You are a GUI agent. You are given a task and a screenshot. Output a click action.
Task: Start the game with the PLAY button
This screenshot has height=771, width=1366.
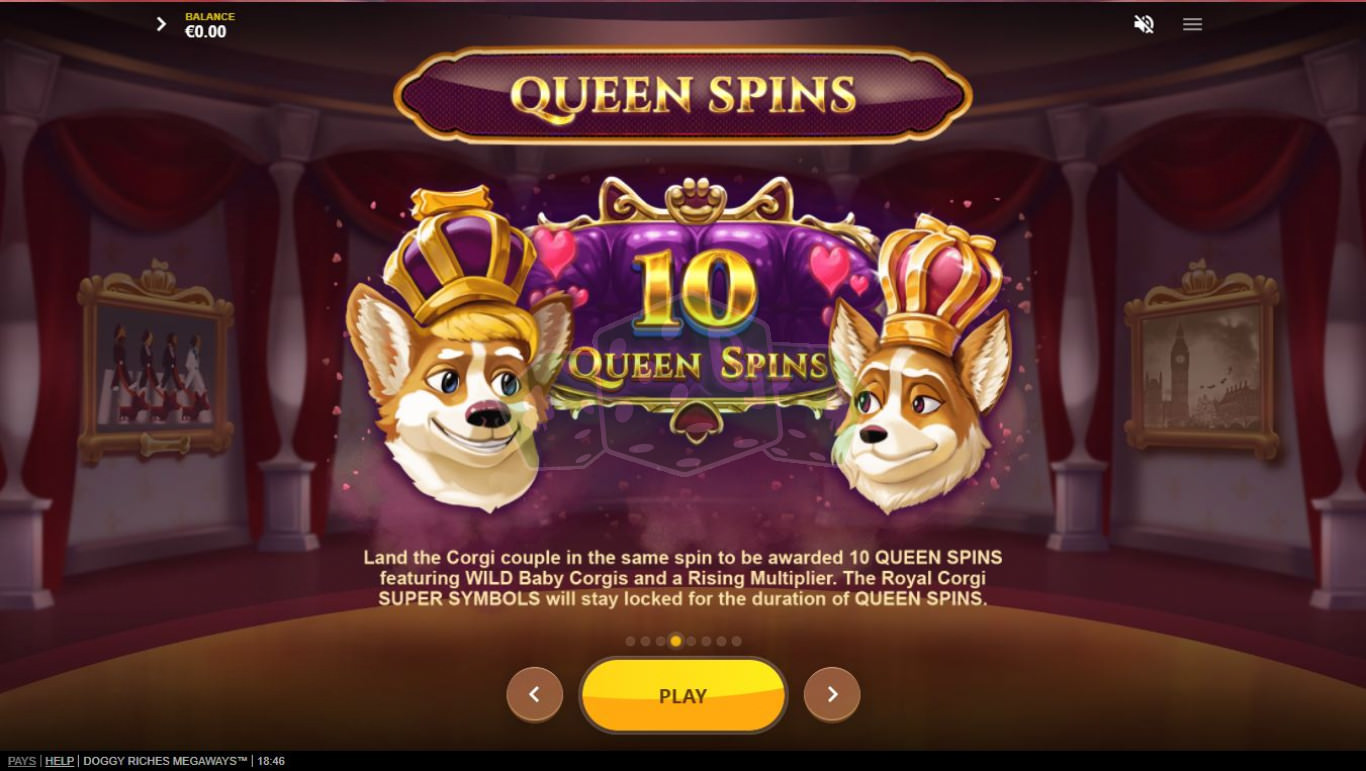tap(683, 695)
